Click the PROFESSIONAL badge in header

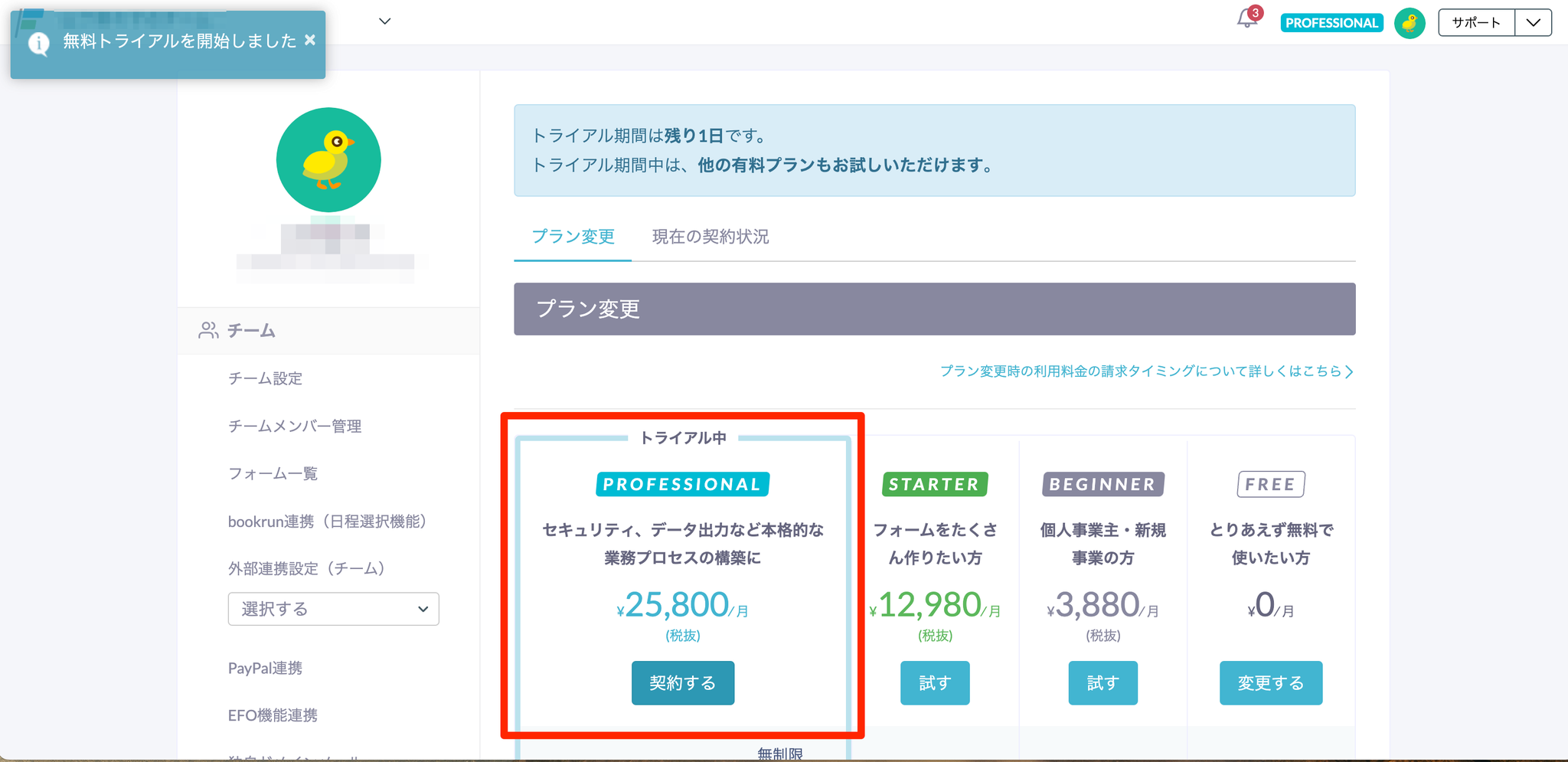tap(1331, 23)
